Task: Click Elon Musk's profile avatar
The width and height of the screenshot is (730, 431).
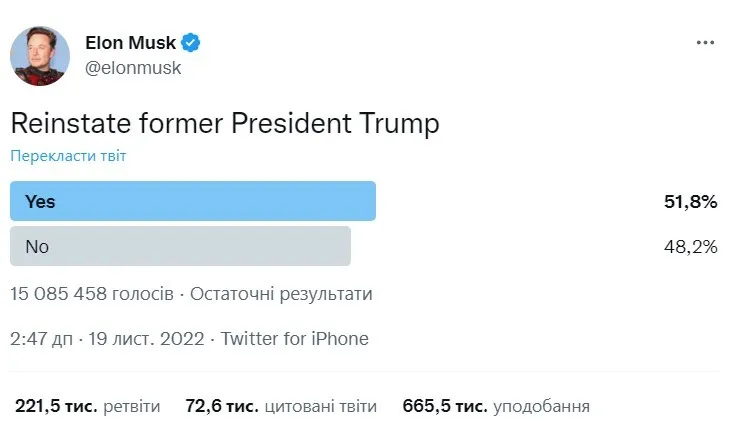Action: pyautogui.click(x=40, y=55)
